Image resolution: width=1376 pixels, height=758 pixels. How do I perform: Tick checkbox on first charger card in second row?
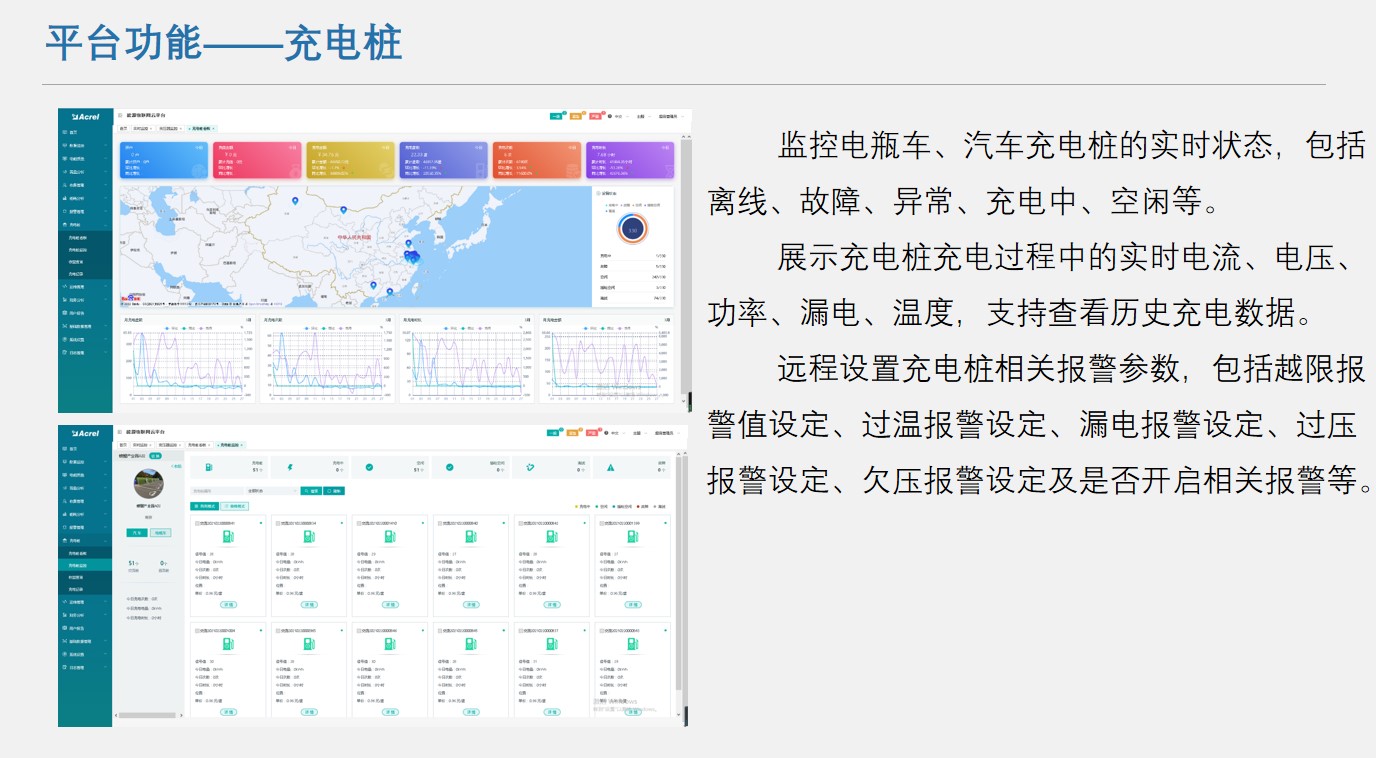click(x=196, y=631)
